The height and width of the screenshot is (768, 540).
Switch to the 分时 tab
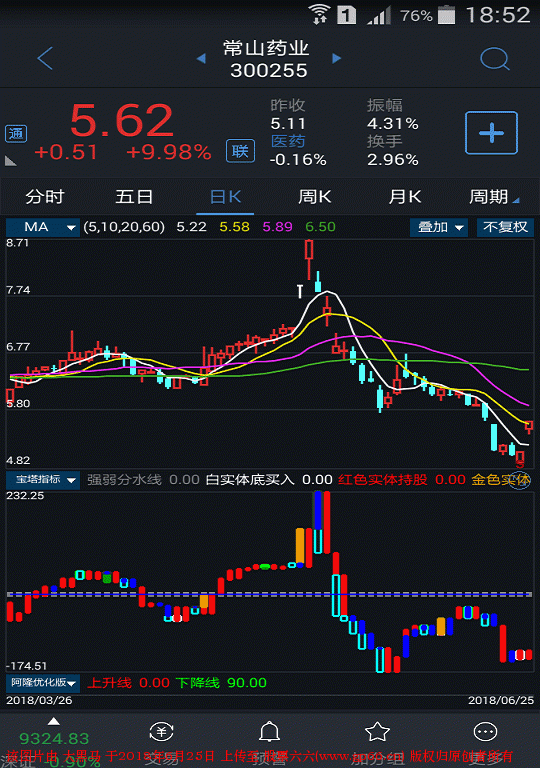tap(45, 197)
